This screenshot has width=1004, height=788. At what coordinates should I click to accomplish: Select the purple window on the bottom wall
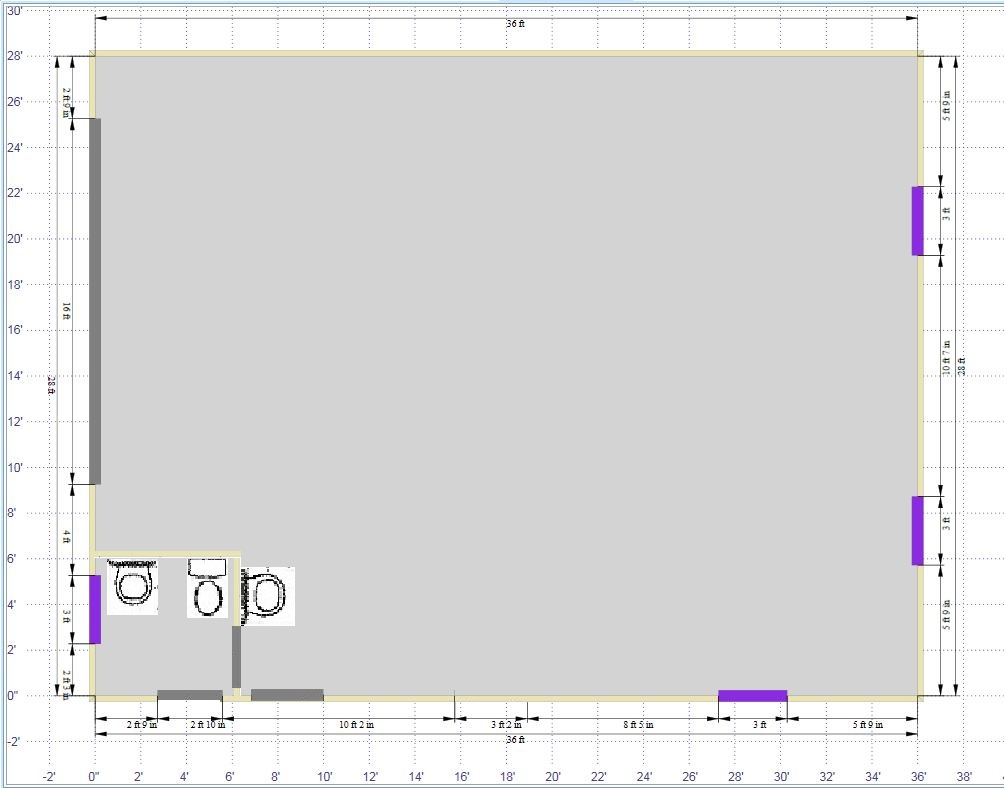(x=752, y=695)
